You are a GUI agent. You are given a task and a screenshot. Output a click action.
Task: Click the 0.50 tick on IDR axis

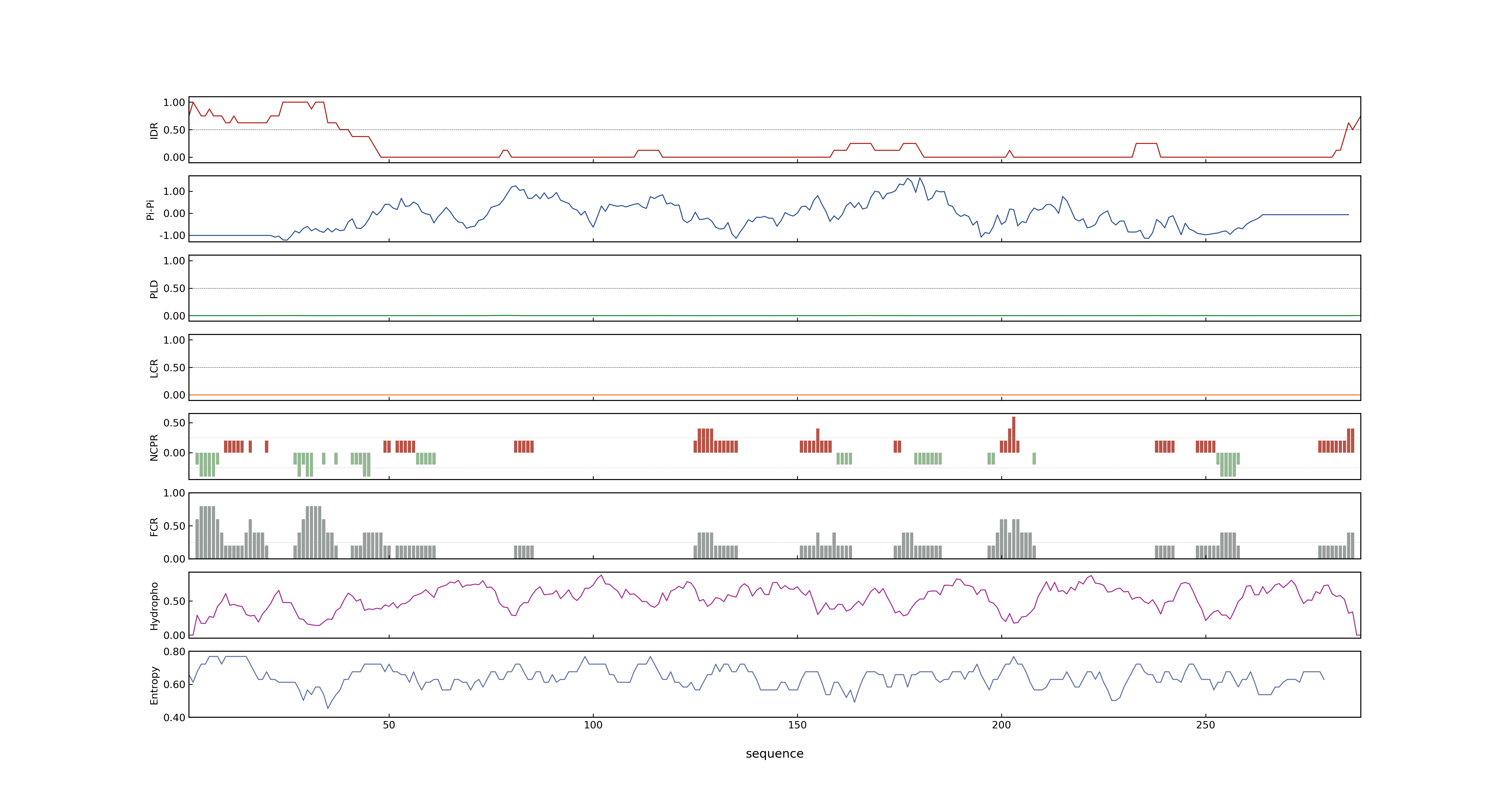(x=174, y=130)
